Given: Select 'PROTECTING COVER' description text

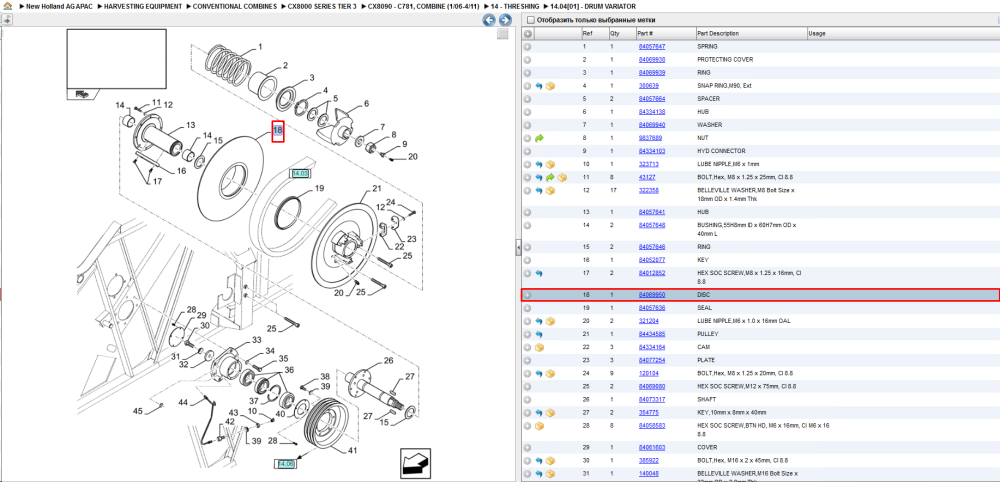Looking at the screenshot, I should tap(725, 59).
